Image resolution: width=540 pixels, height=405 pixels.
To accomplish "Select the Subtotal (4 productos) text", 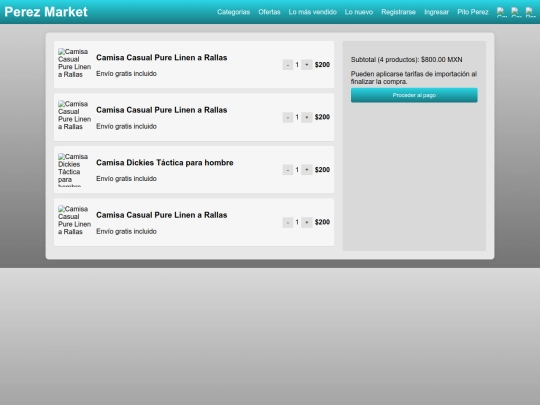I will [406, 60].
